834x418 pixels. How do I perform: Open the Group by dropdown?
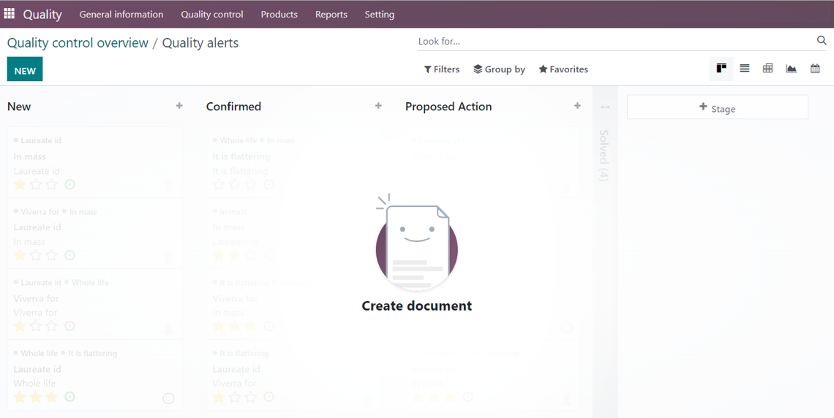coord(499,69)
